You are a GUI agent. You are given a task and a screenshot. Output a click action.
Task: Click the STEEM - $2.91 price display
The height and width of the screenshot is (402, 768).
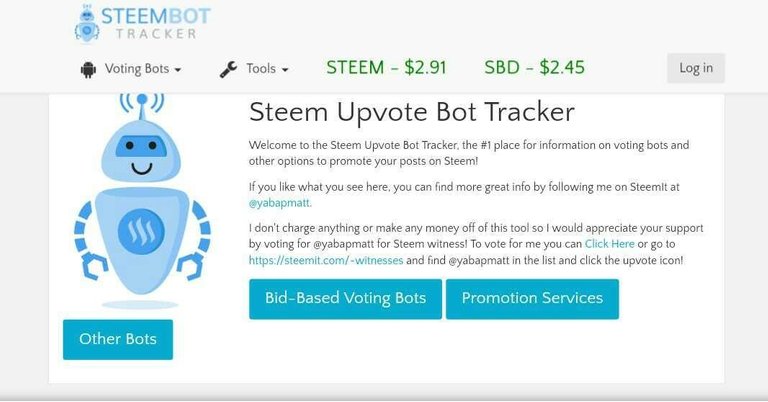click(x=386, y=68)
